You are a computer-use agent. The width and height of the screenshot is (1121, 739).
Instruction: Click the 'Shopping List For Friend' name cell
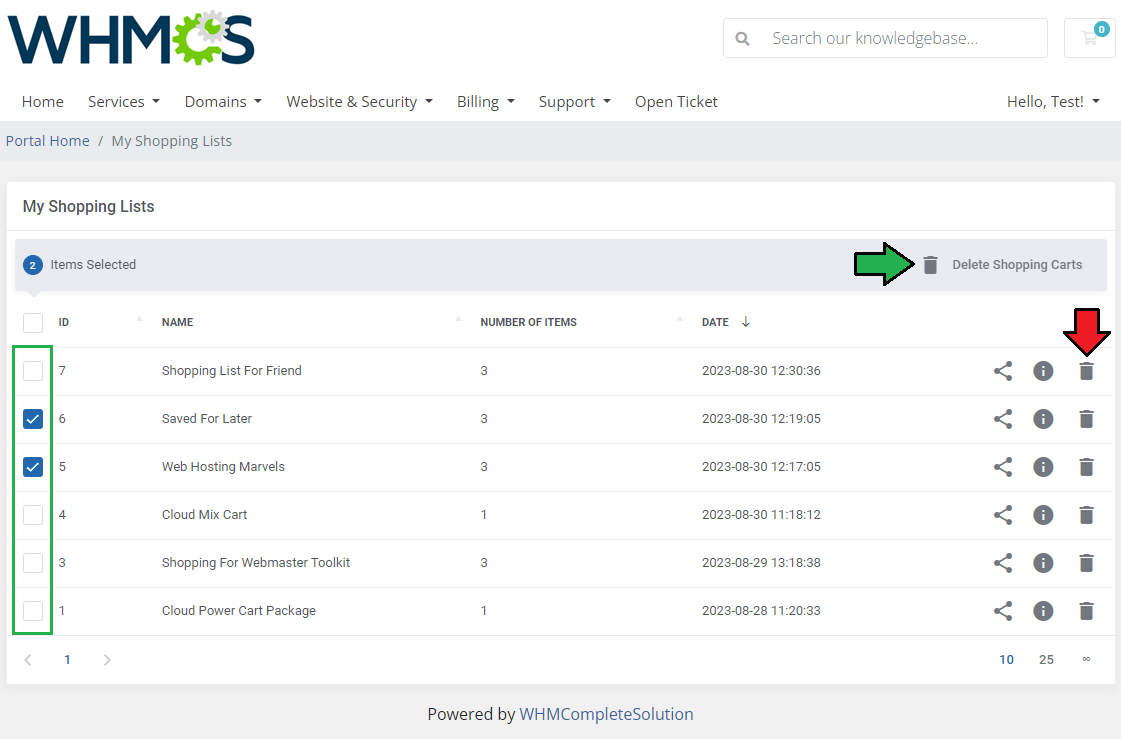coord(232,371)
